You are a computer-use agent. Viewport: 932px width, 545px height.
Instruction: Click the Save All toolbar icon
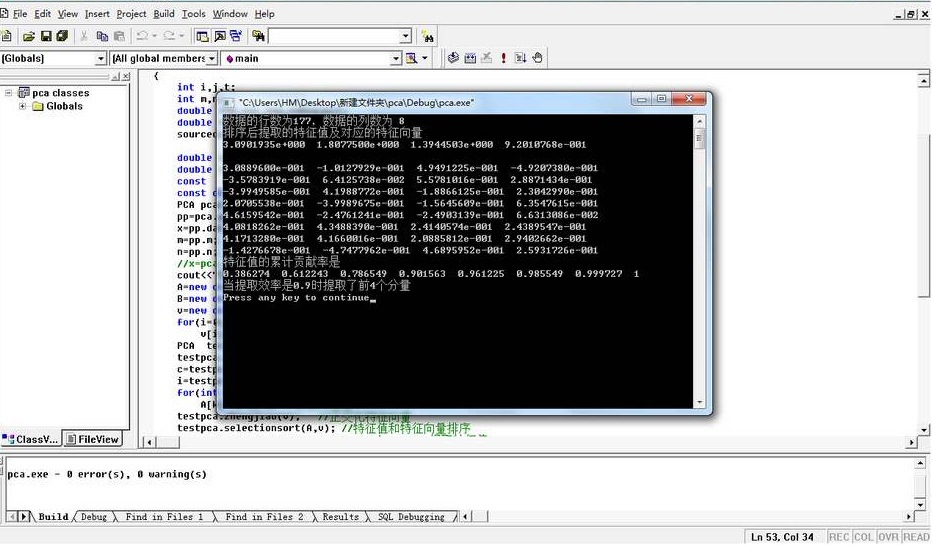(62, 36)
